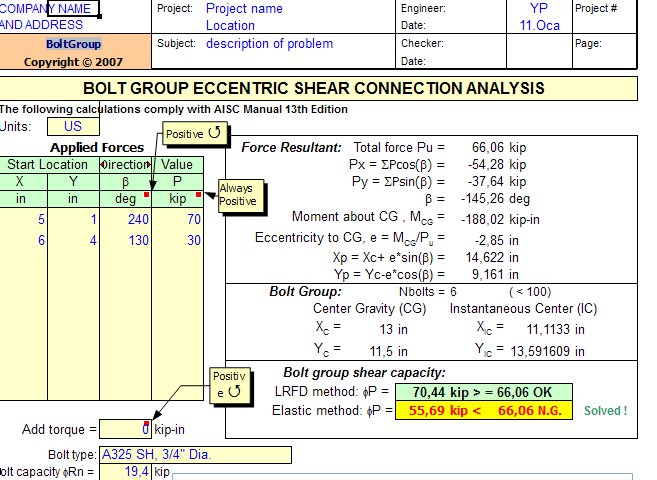
Task: Select beta angle value -145,26
Action: click(x=482, y=199)
